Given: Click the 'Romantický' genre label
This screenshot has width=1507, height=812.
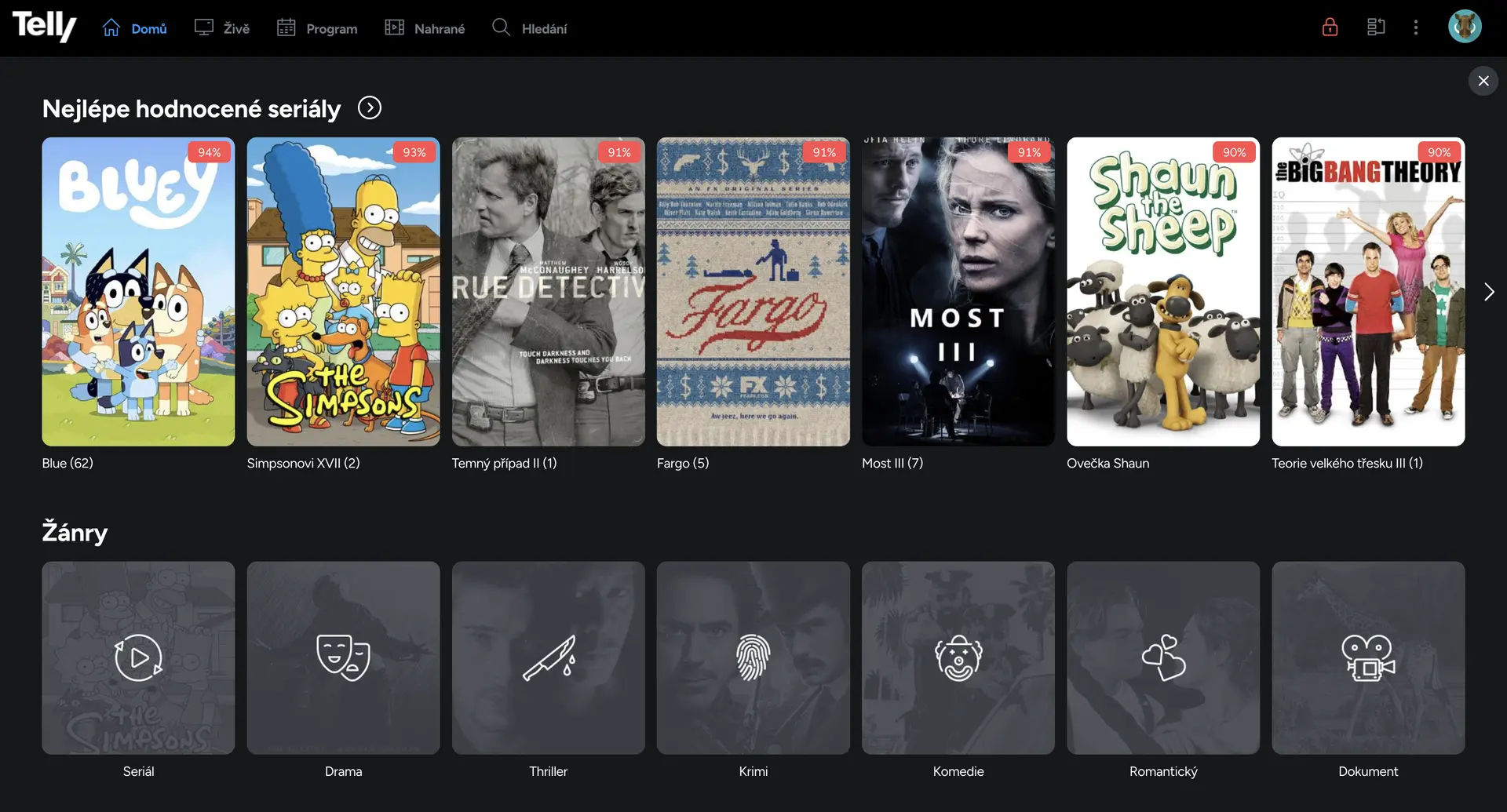Looking at the screenshot, I should [1163, 771].
